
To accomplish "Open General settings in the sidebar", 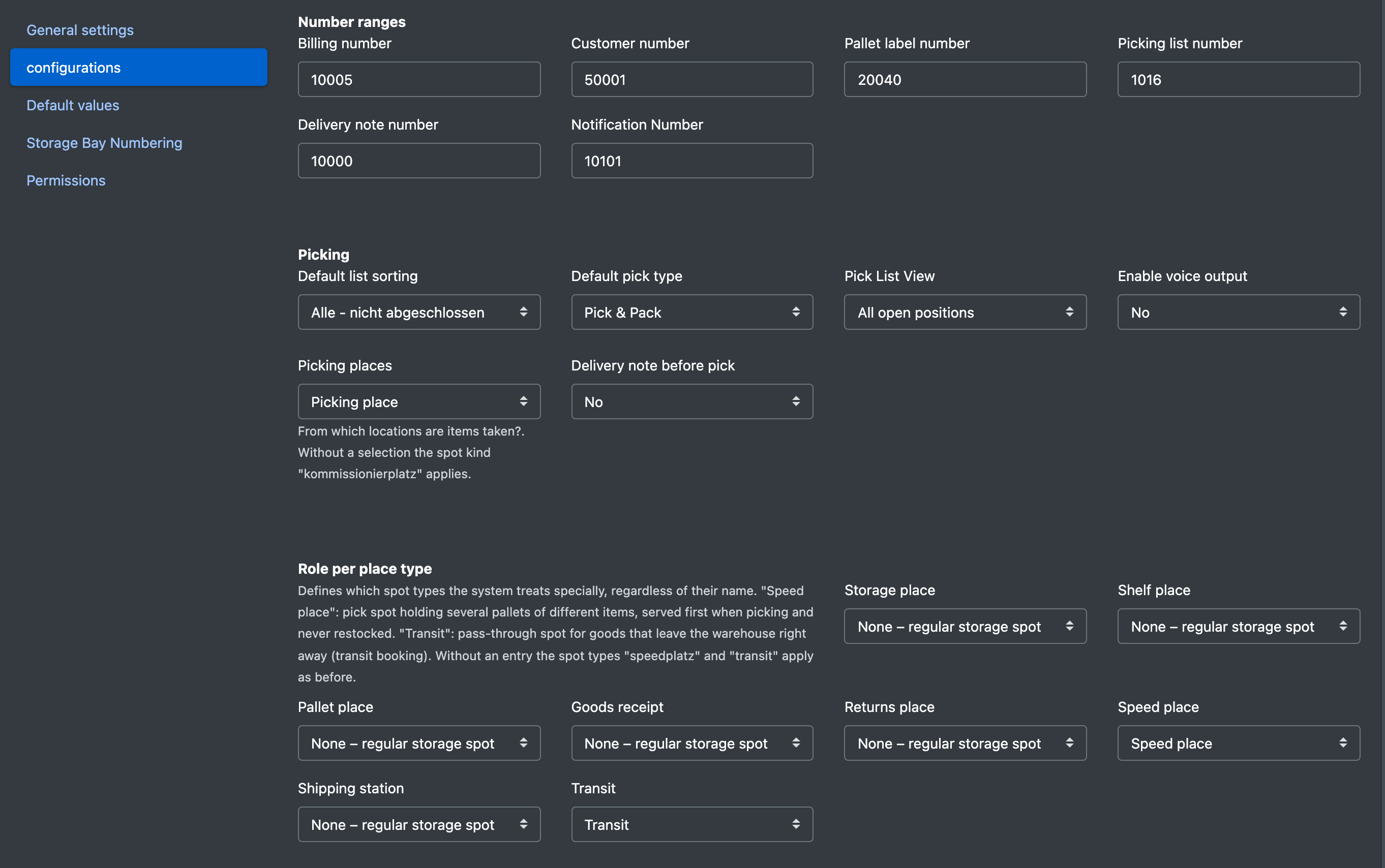I will coord(80,30).
